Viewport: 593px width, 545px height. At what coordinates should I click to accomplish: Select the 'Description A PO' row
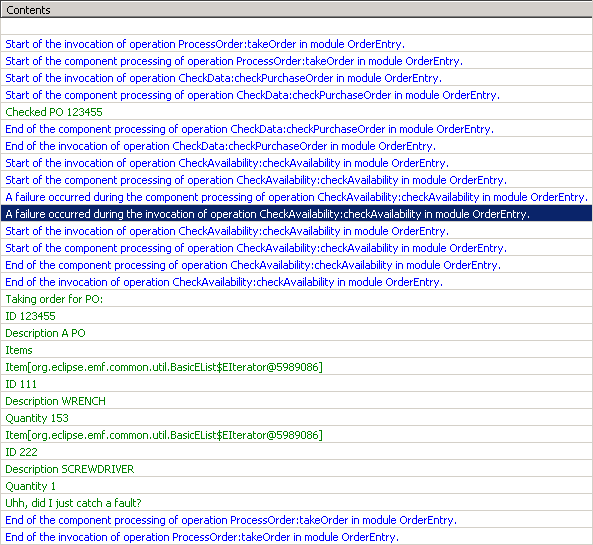click(296, 333)
